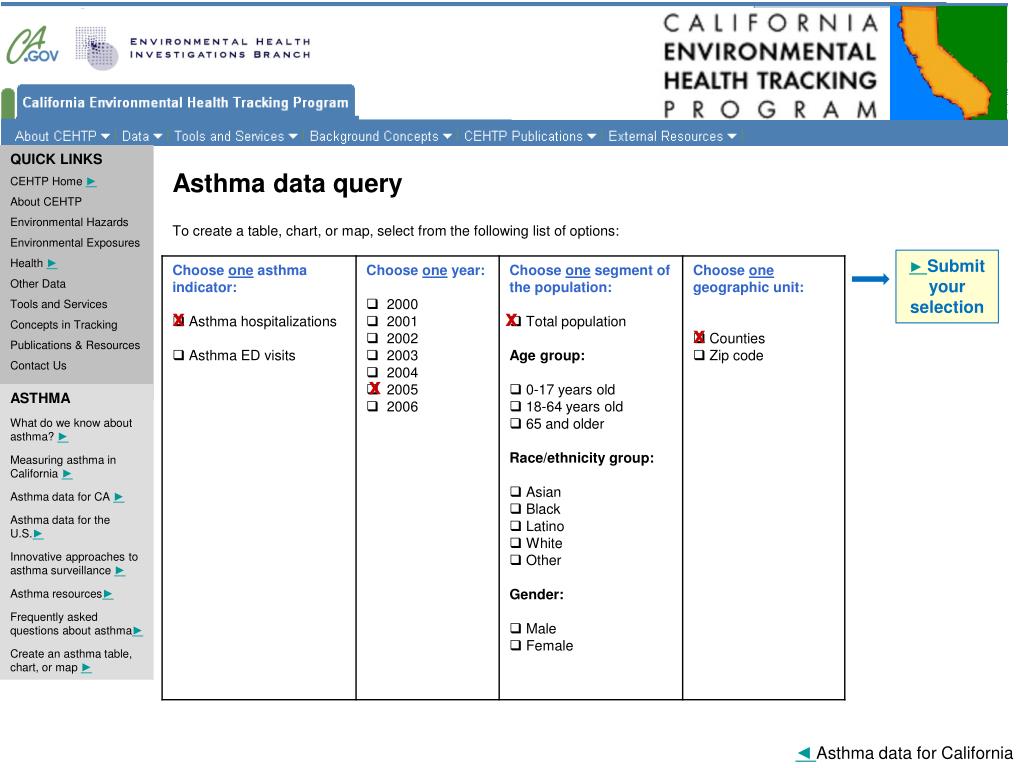Check the Other race/ethnicity checkbox

click(515, 560)
